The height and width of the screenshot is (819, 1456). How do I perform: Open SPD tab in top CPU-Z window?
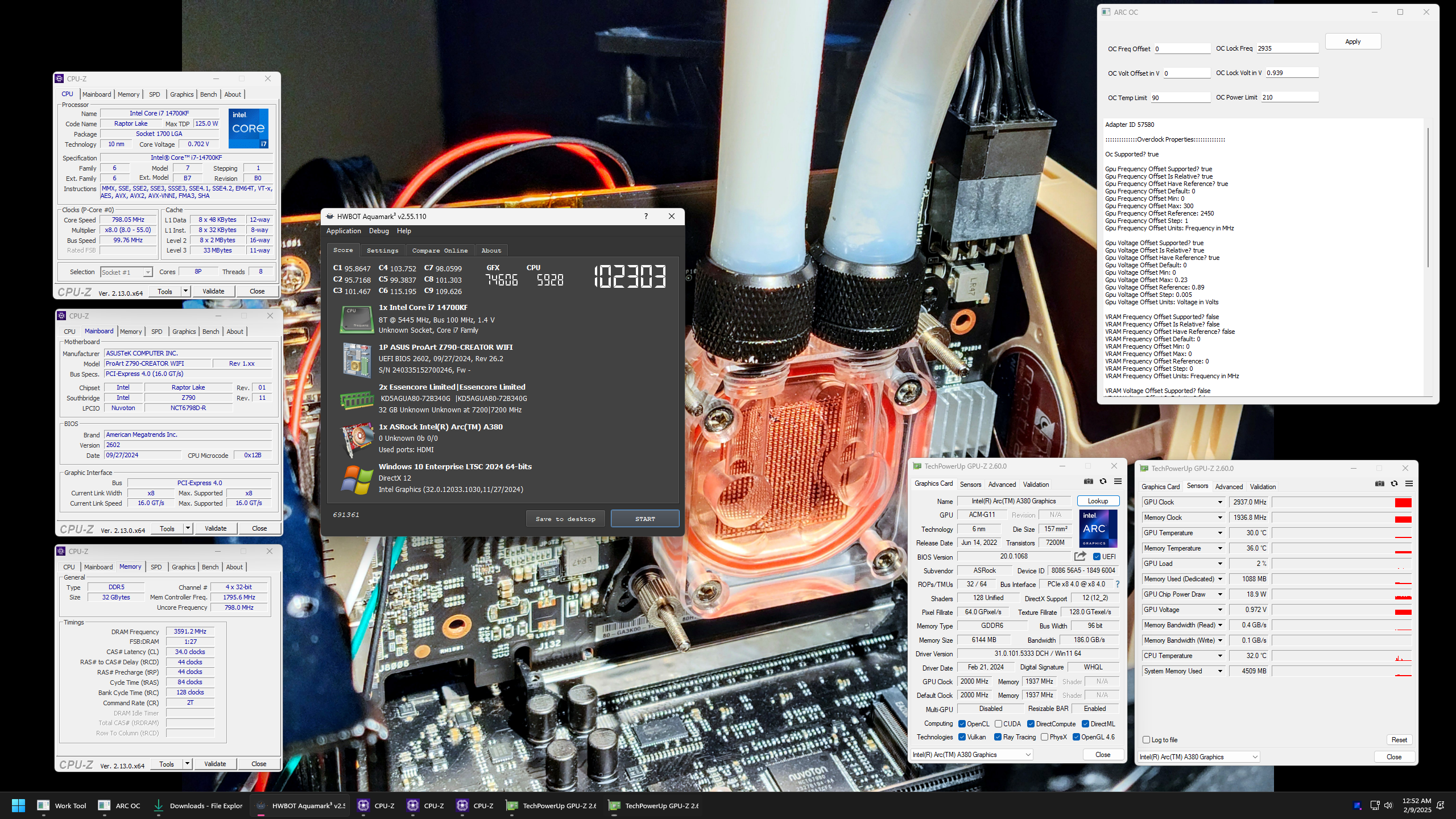(x=154, y=94)
